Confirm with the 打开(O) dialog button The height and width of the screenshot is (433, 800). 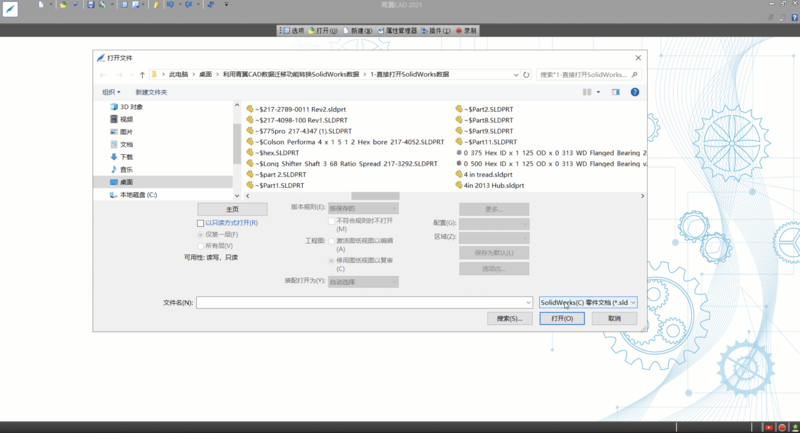[x=562, y=318]
